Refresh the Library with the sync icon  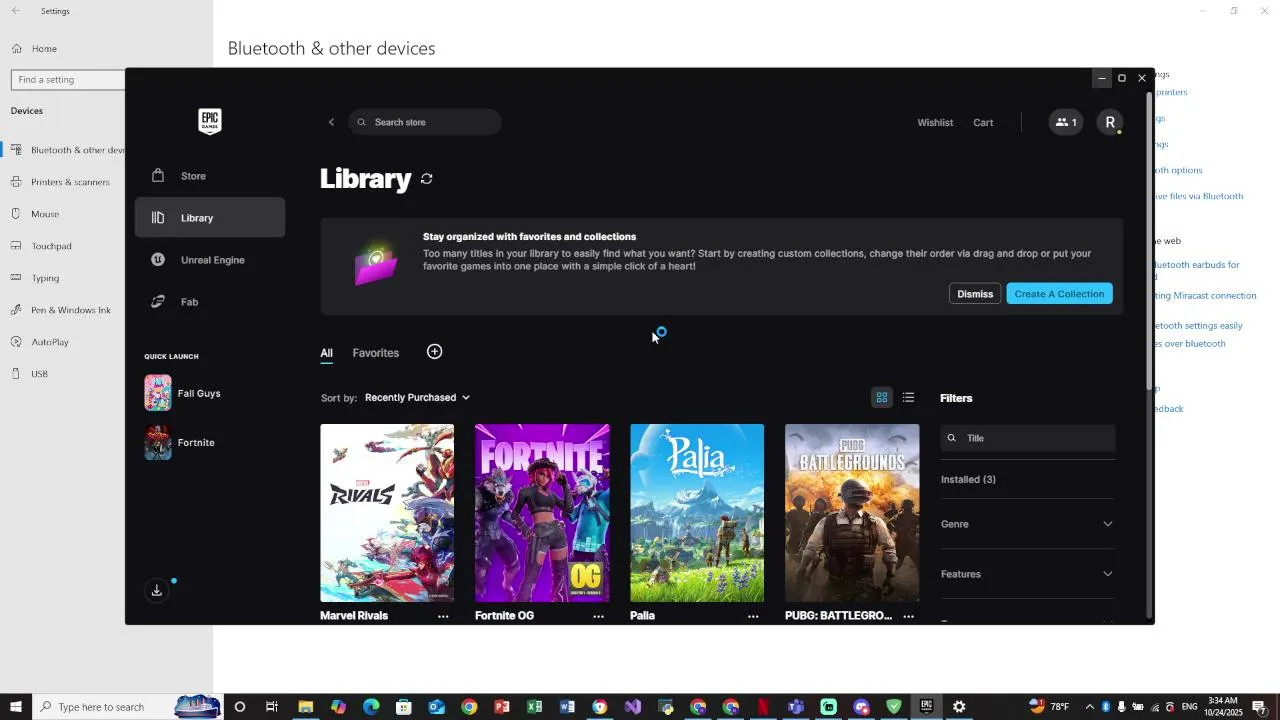[x=427, y=179]
